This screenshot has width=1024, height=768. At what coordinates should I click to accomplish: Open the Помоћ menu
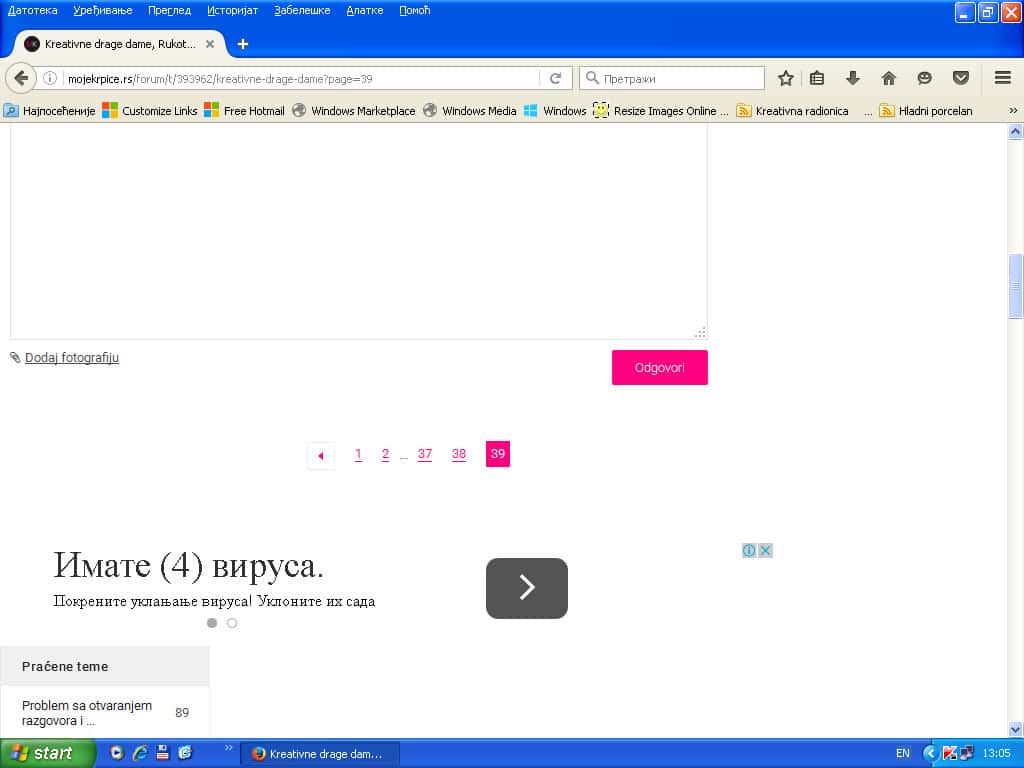[x=415, y=10]
